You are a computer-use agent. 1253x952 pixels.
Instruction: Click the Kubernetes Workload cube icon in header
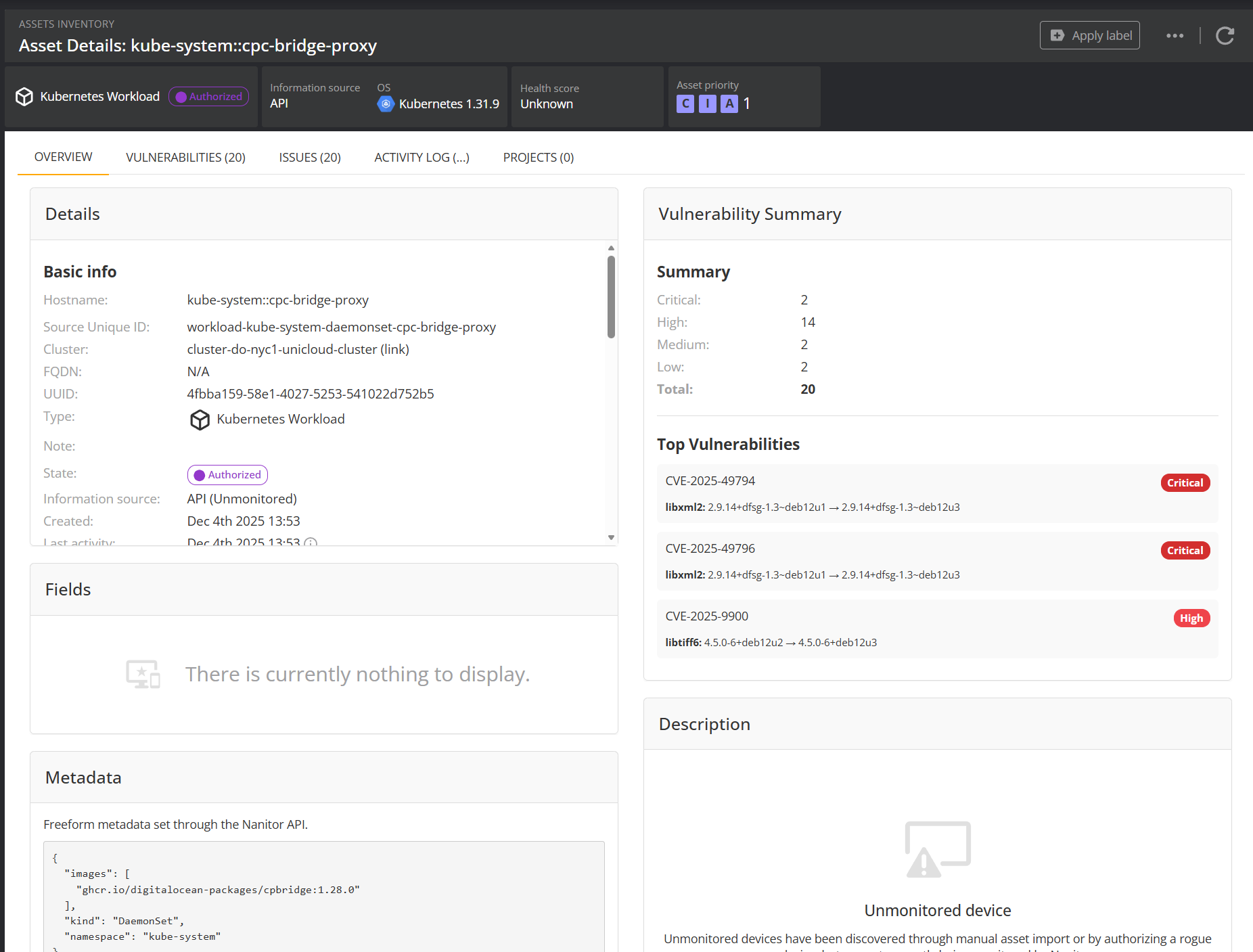tap(24, 97)
